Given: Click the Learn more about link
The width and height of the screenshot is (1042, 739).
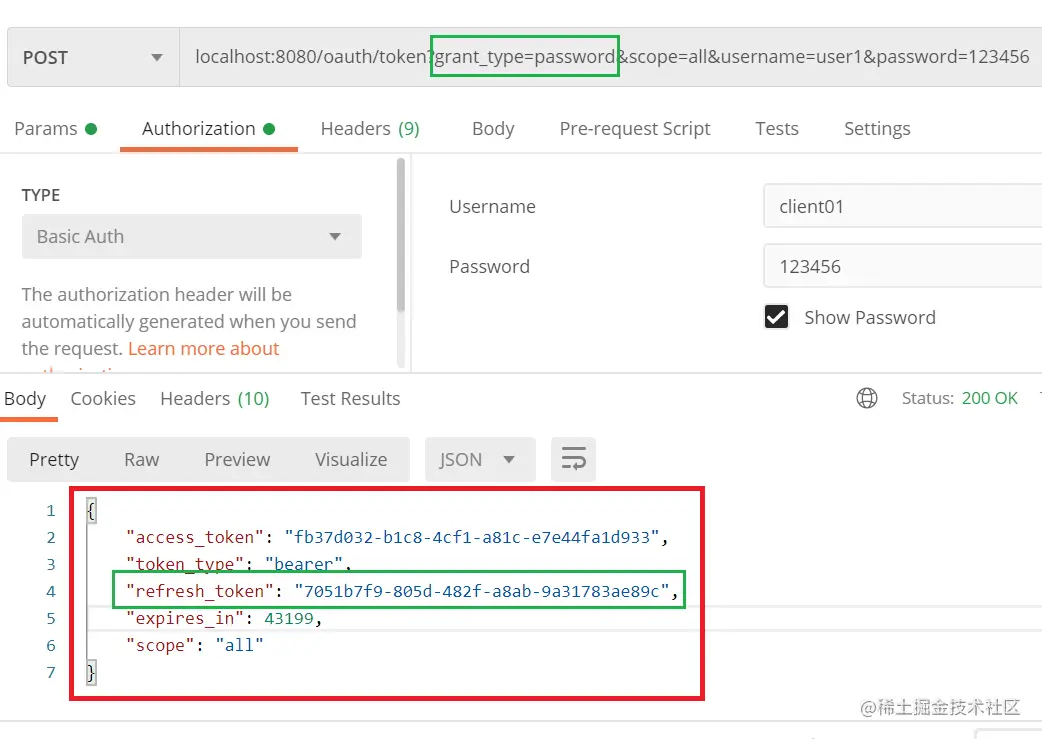Looking at the screenshot, I should coord(203,348).
